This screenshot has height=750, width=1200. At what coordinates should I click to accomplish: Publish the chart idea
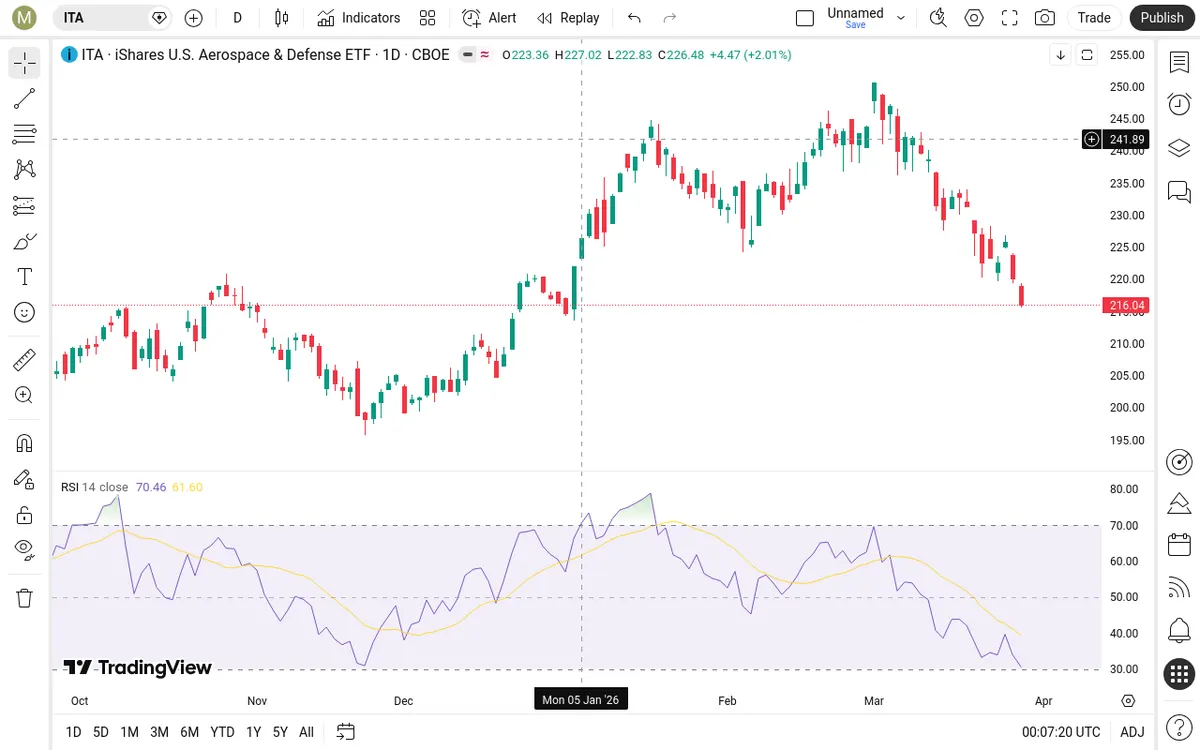click(x=1162, y=18)
